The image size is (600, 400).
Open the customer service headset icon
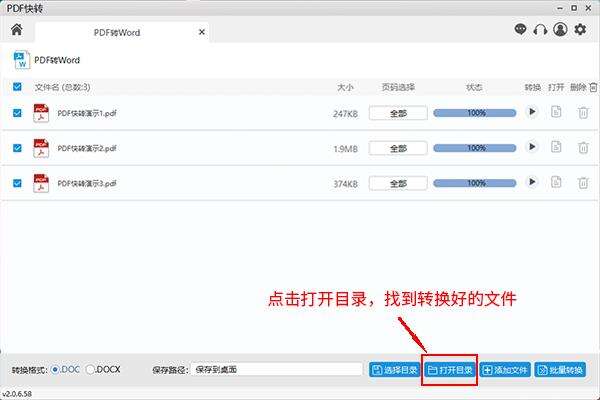[540, 29]
